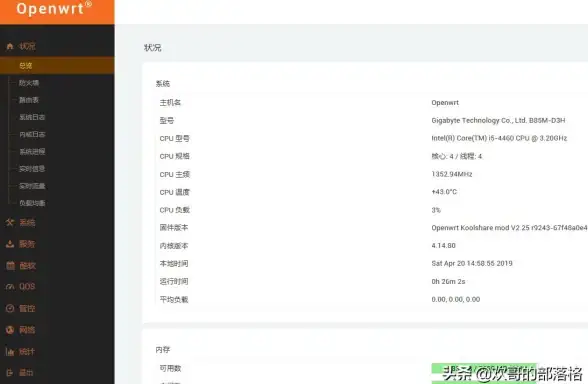Click the CPU 型号 row label
This screenshot has height=384, width=588.
pos(174,138)
